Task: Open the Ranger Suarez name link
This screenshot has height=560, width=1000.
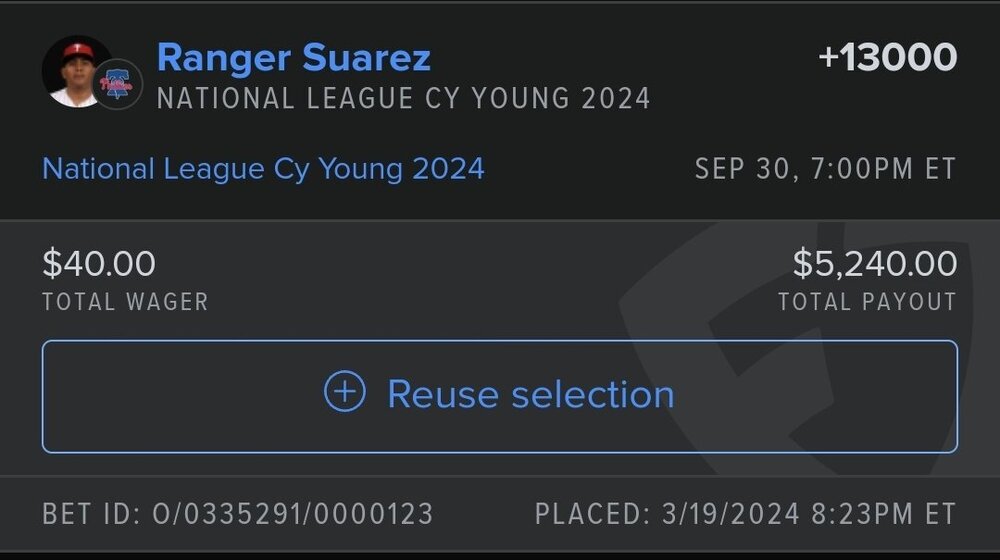Action: coord(294,58)
